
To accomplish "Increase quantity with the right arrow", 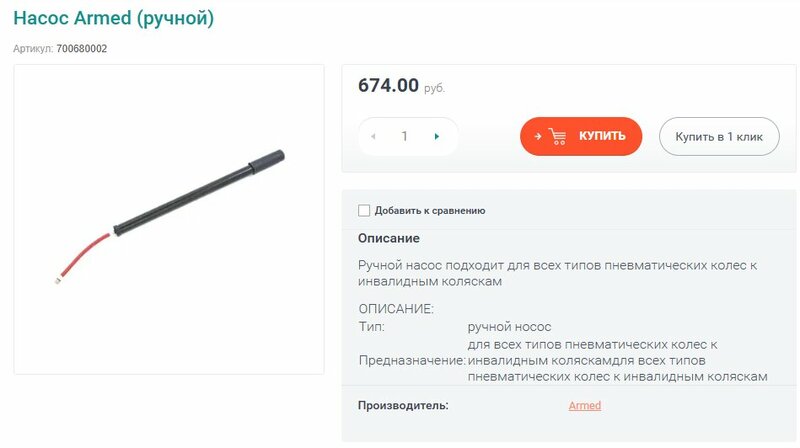I will click(x=437, y=136).
